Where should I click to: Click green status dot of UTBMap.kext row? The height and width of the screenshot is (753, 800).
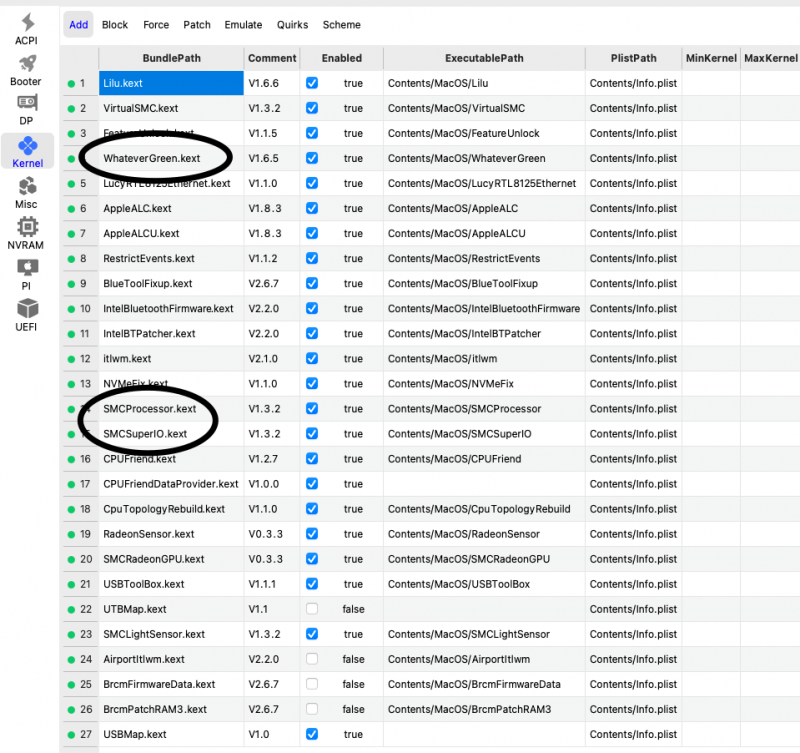[71, 610]
